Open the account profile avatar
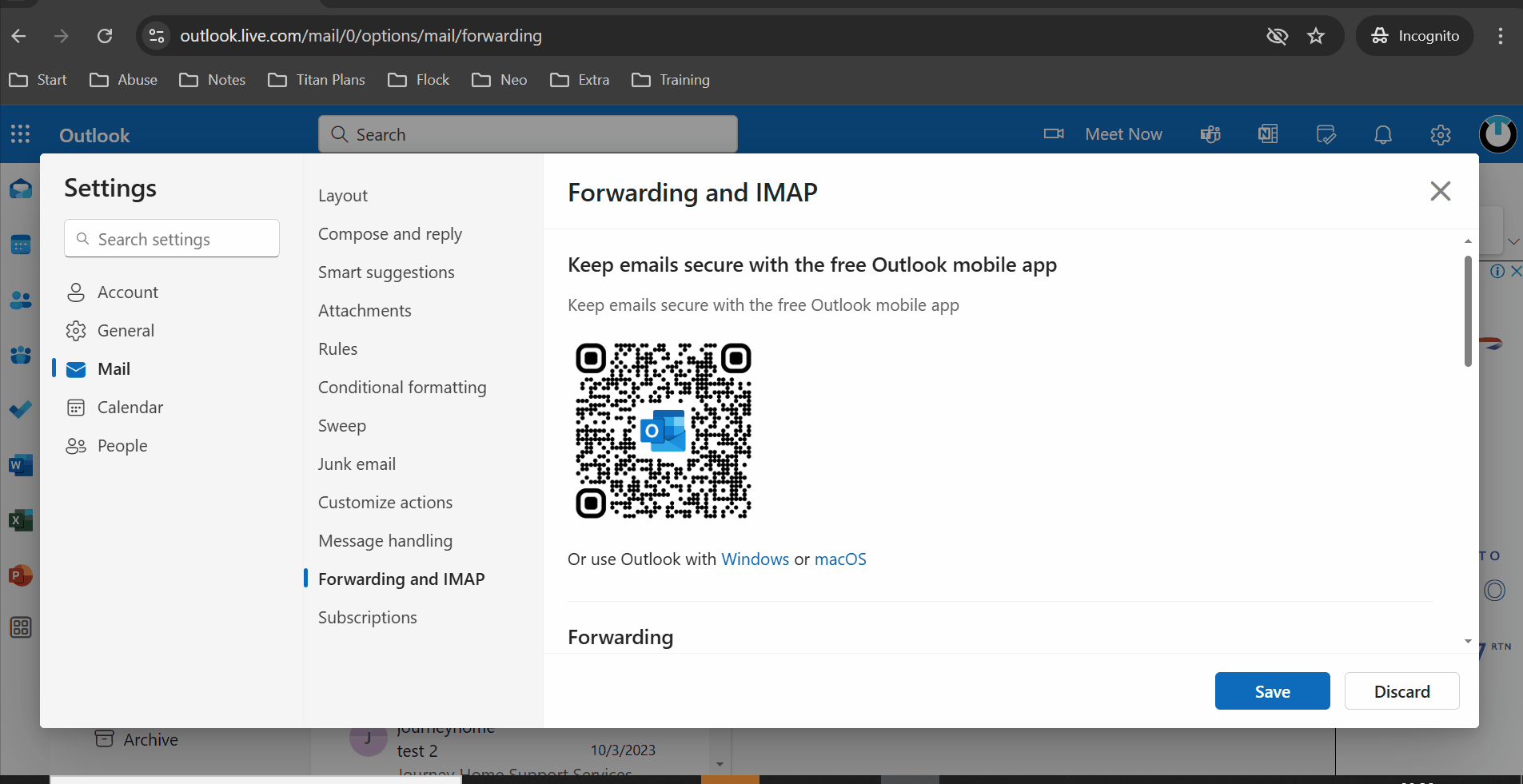The height and width of the screenshot is (784, 1523). [1497, 134]
